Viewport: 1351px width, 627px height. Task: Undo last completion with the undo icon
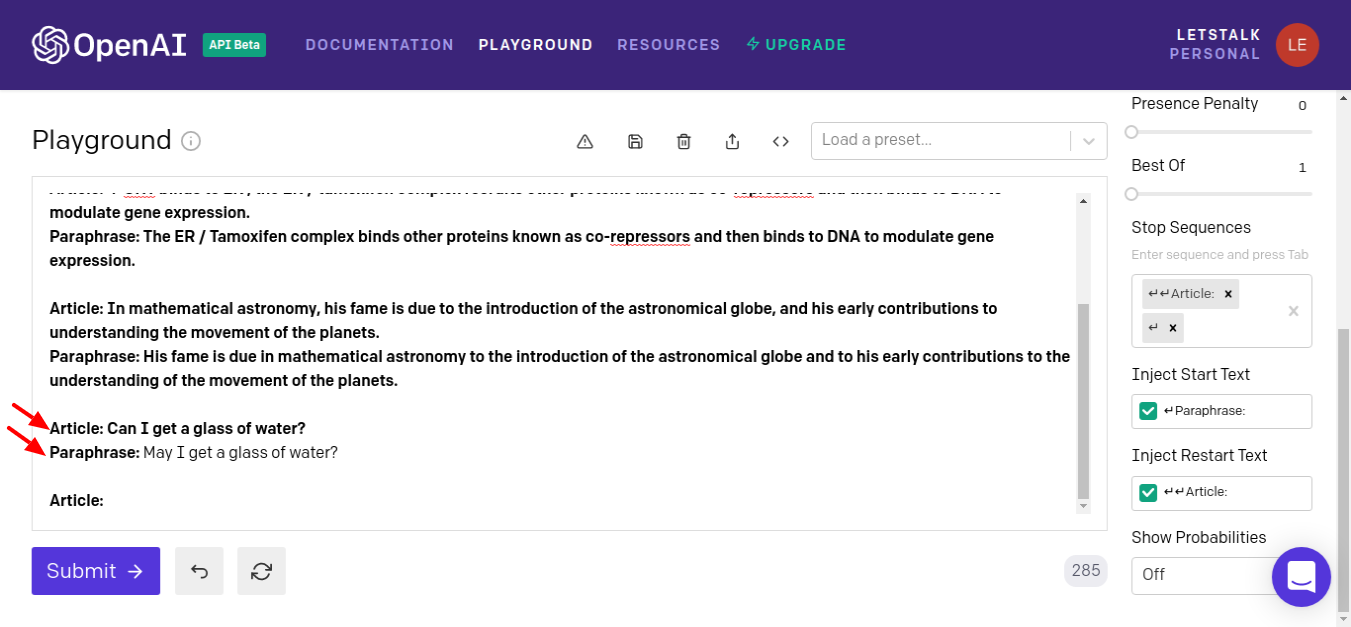[199, 571]
